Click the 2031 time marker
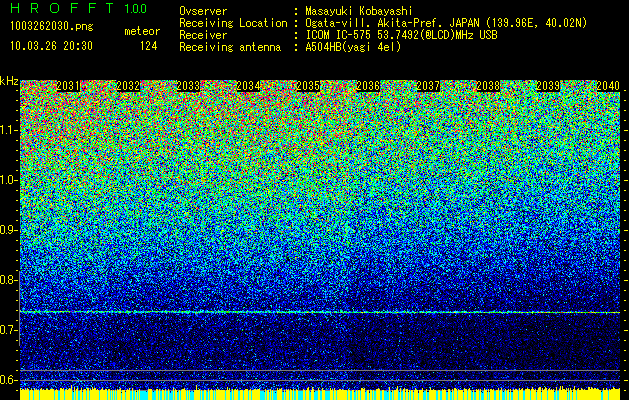This screenshot has height=400, width=629. pos(68,86)
